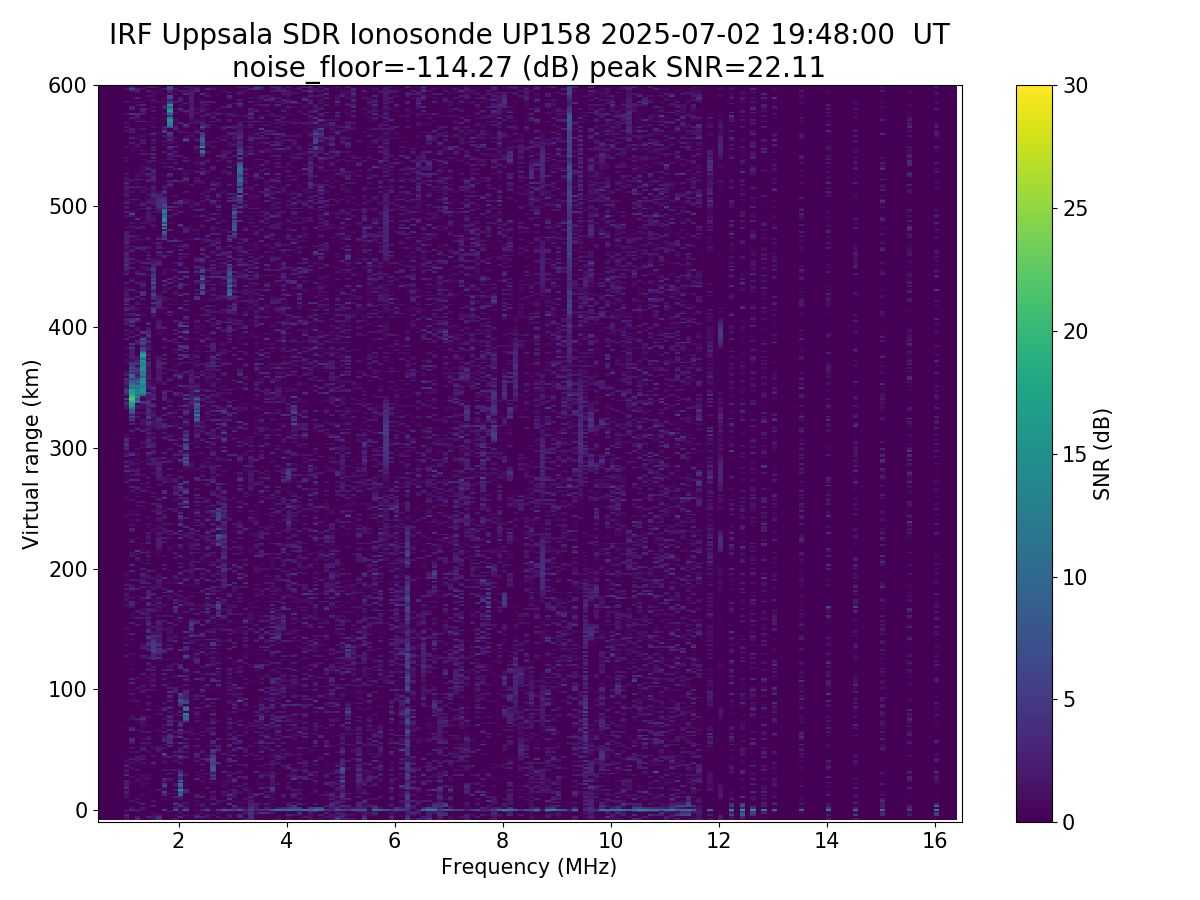Click the x-axis tick label "4"
The image size is (1200, 900).
point(287,841)
